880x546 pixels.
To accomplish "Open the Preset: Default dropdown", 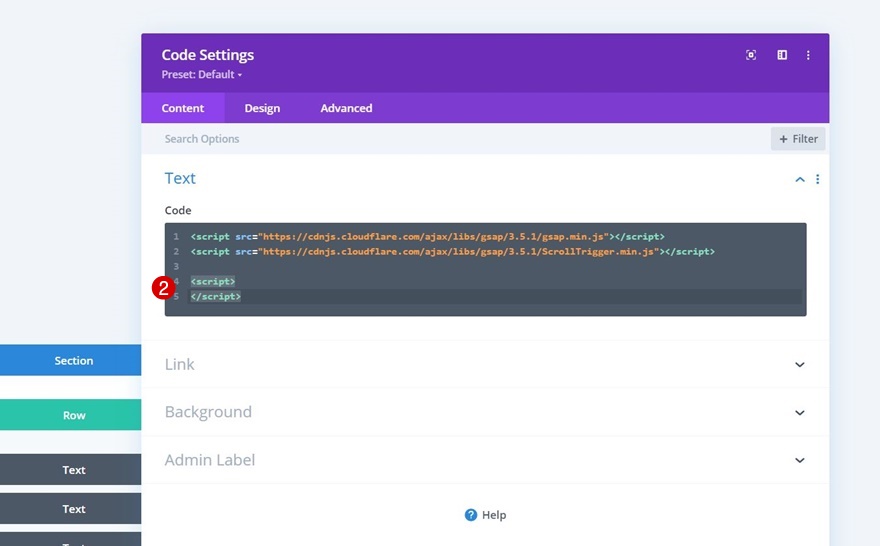I will coord(201,75).
